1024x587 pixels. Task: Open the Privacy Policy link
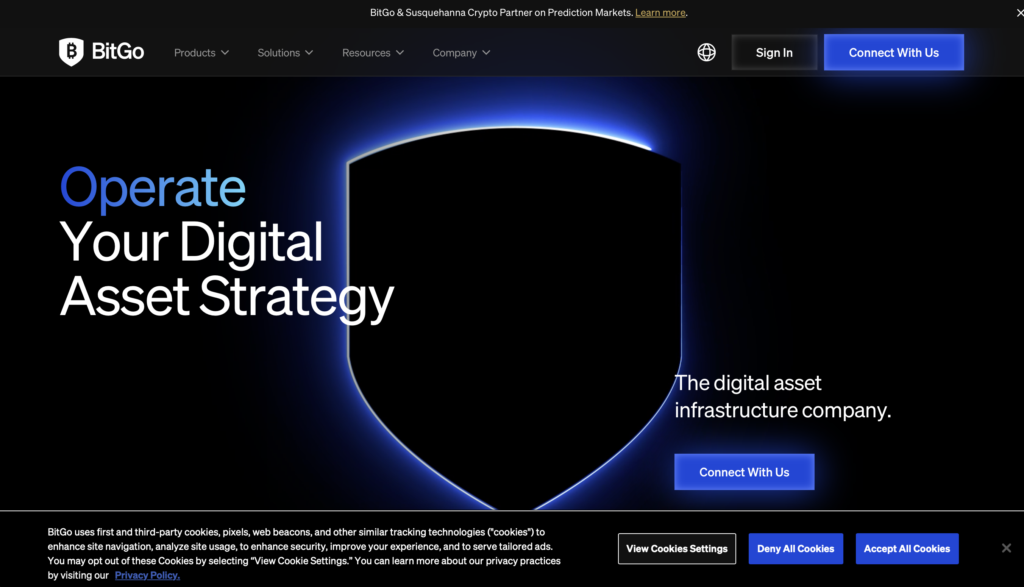[x=147, y=575]
